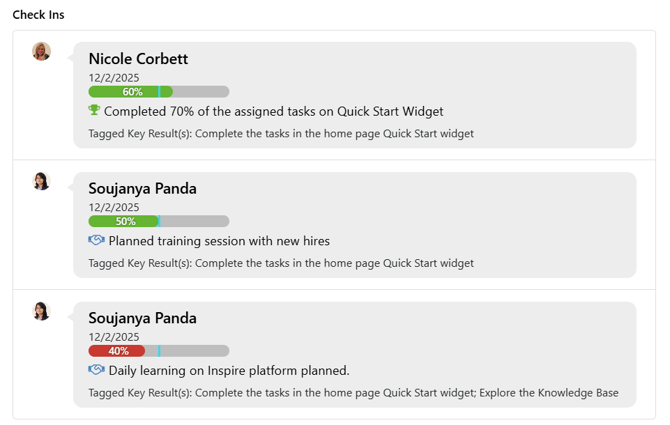Click Soujanya Panda's avatar on the 50% check-in
This screenshot has height=425, width=670.
[41, 181]
